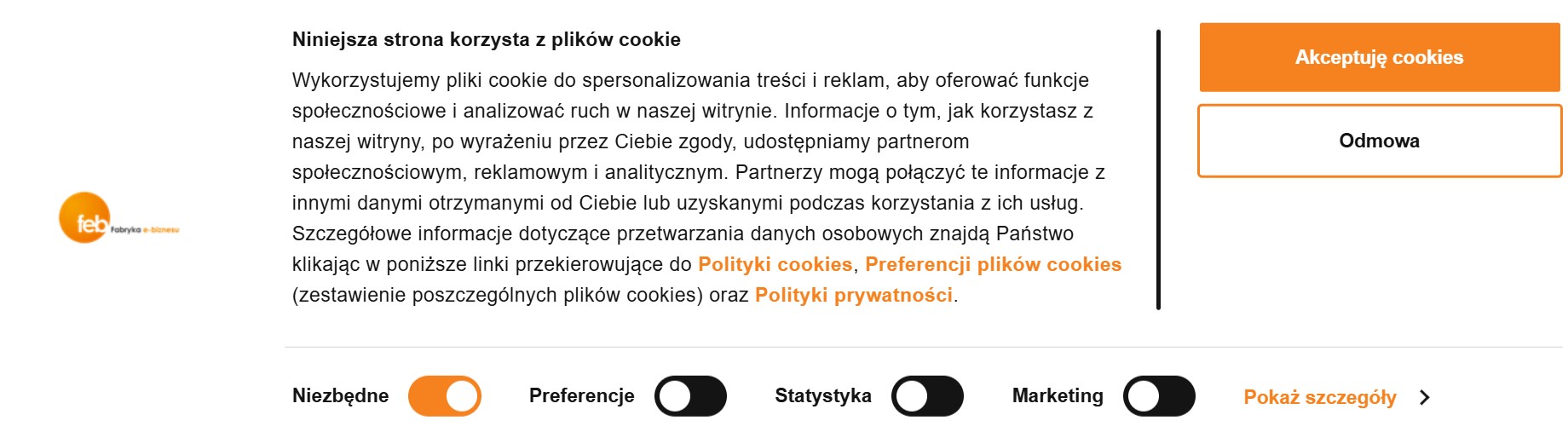Click the Niezbędne label text
This screenshot has height=438, width=1568.
[x=340, y=395]
